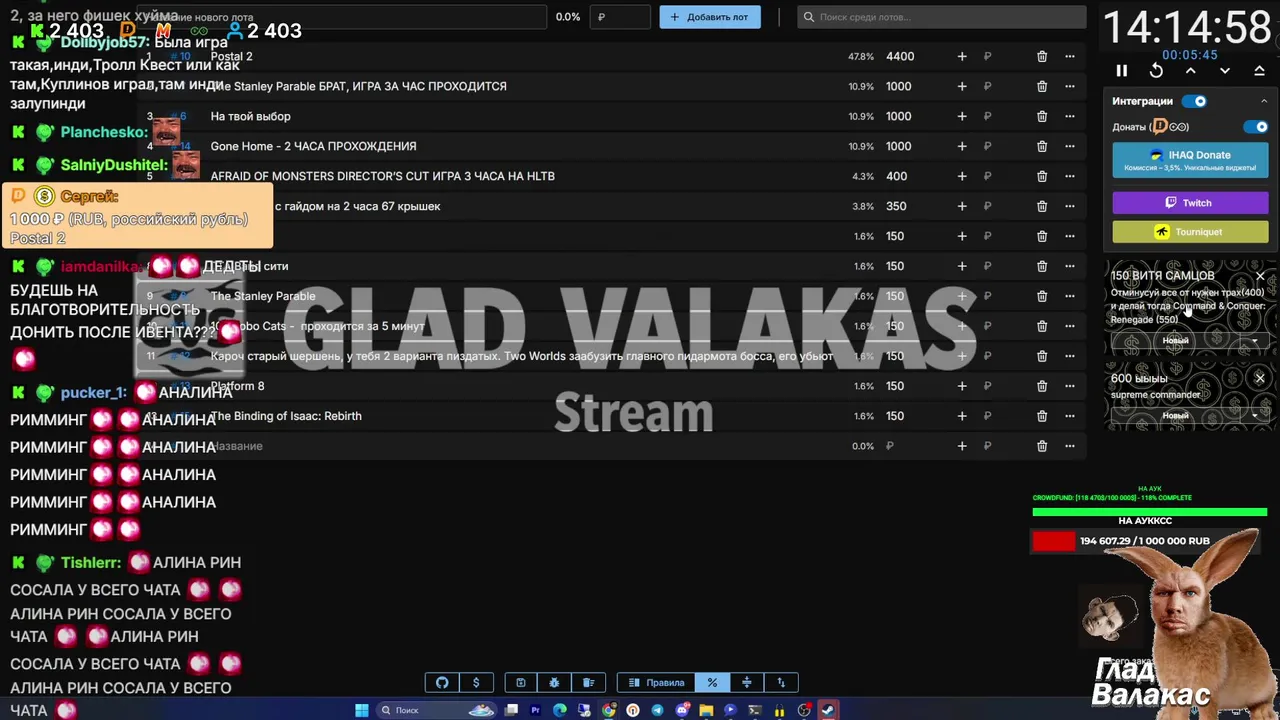Click dollar sign icon in bottom toolbar
This screenshot has width=1280, height=720.
pyautogui.click(x=476, y=683)
